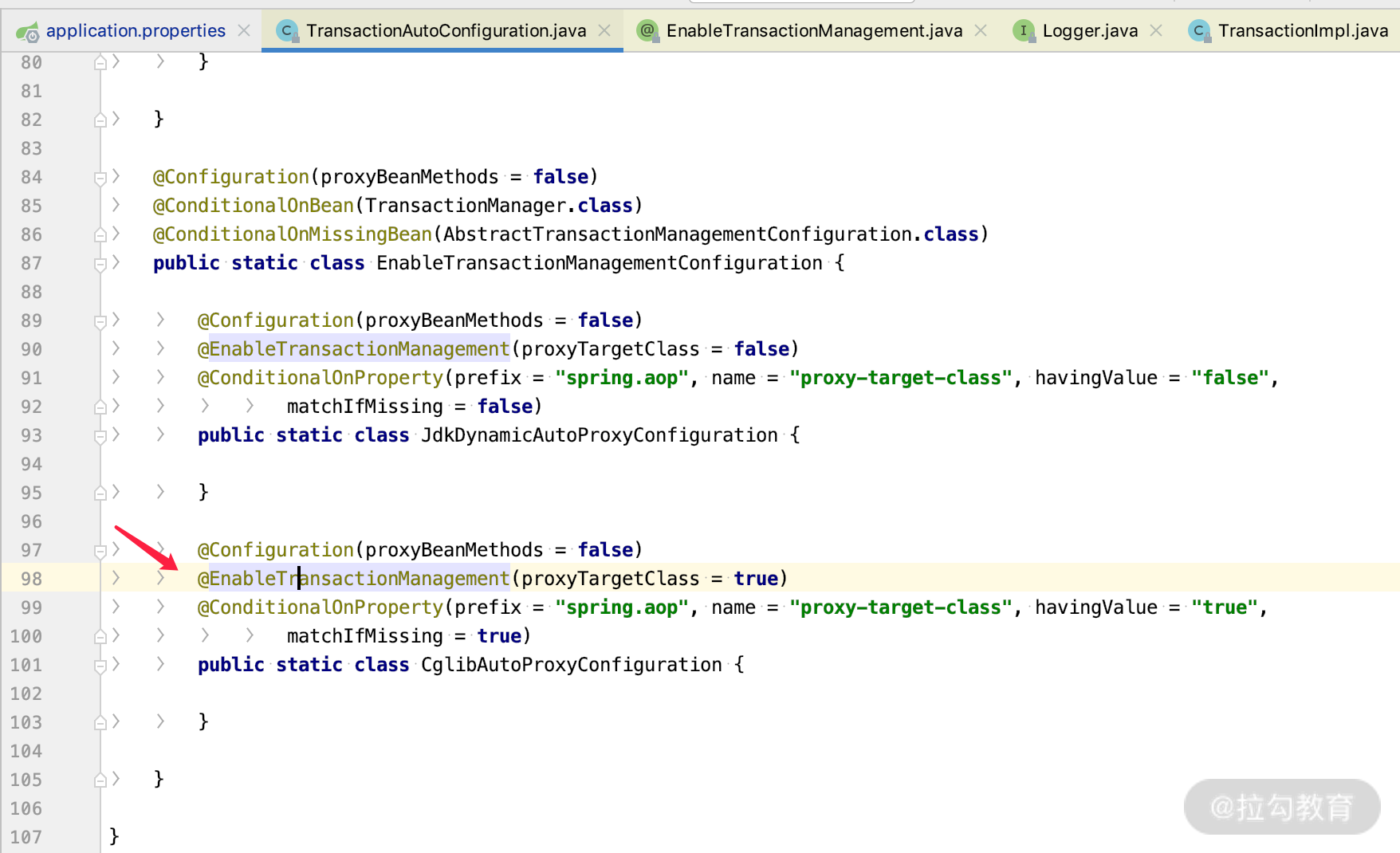
Task: Click AbstractTransactionManagementConfiguration reference
Action: [678, 234]
